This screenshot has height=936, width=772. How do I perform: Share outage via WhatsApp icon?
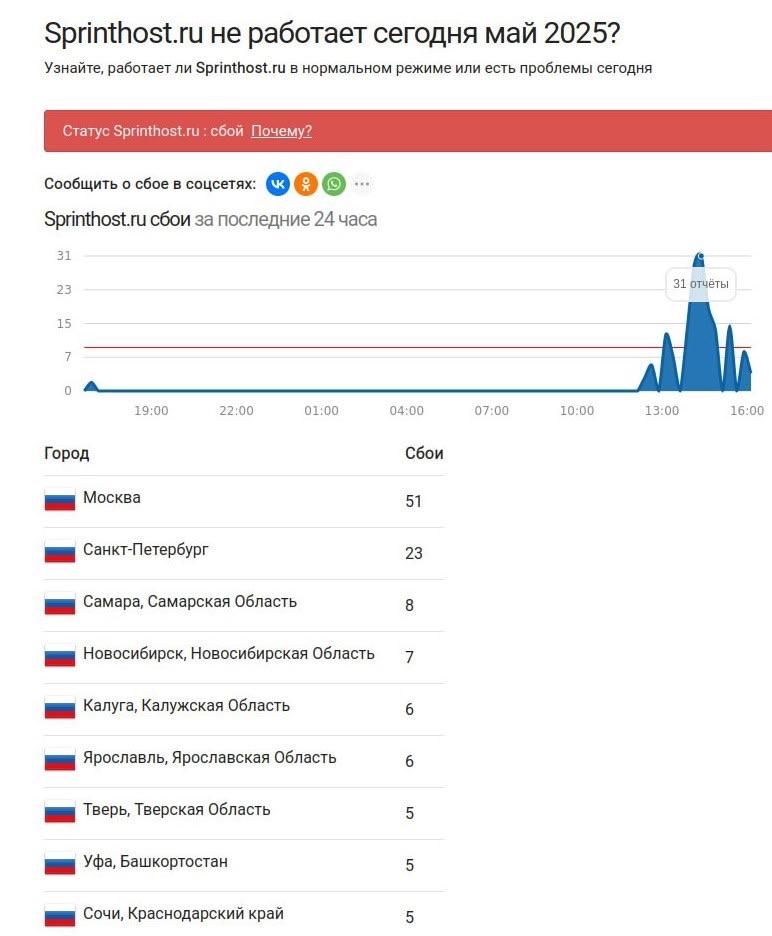point(334,184)
